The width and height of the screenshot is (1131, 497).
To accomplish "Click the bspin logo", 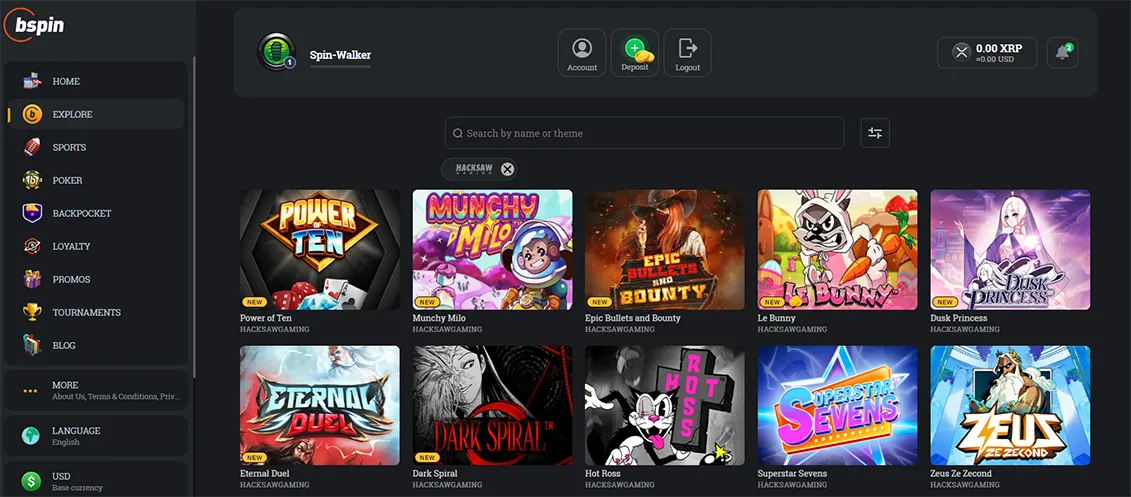I will pyautogui.click(x=35, y=25).
